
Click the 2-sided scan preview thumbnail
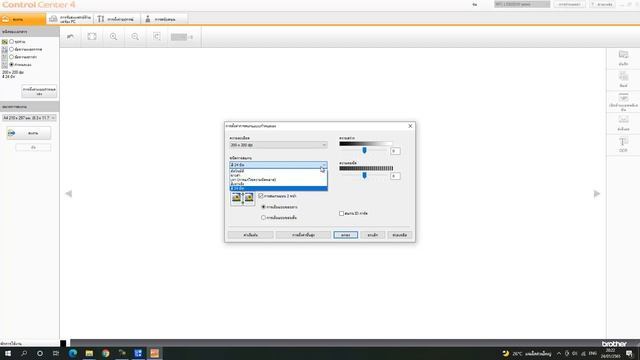point(242,198)
